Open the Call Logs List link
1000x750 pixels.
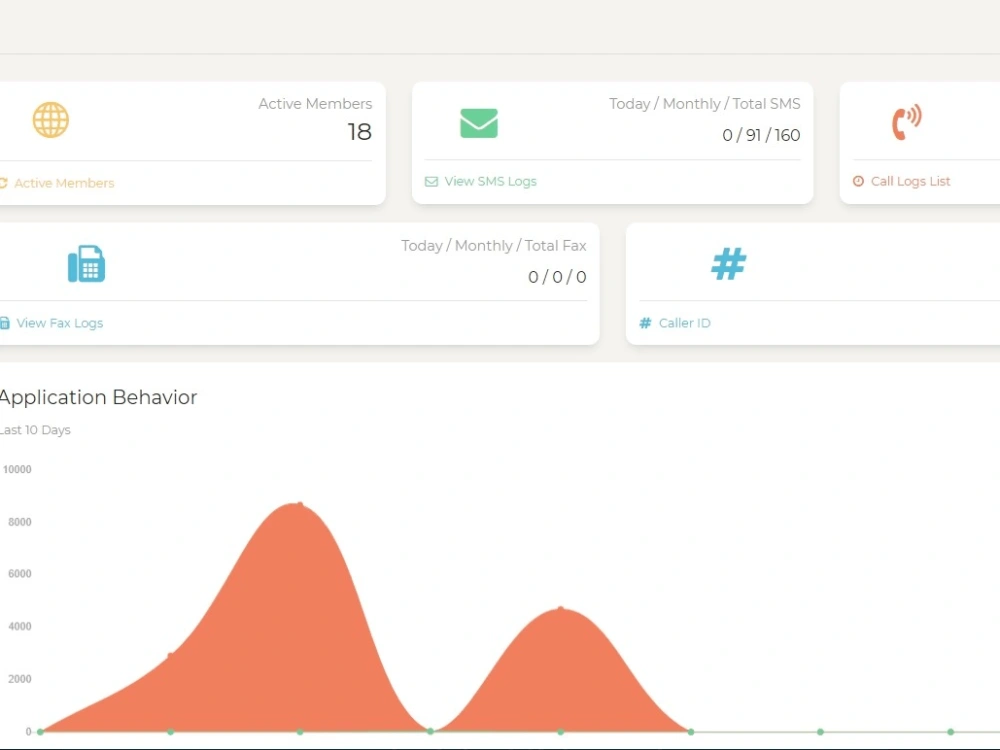coord(910,181)
